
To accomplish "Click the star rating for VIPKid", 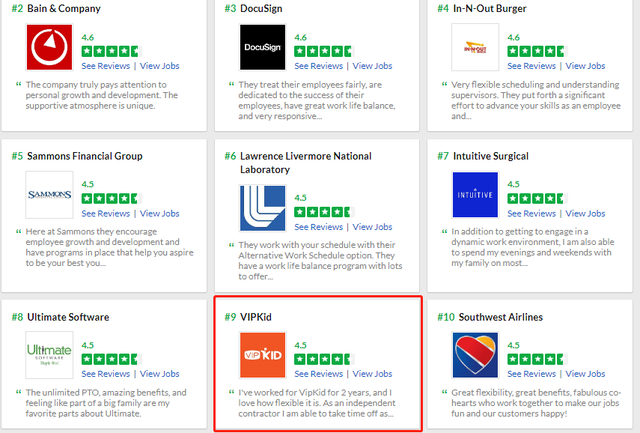I will pos(324,360).
